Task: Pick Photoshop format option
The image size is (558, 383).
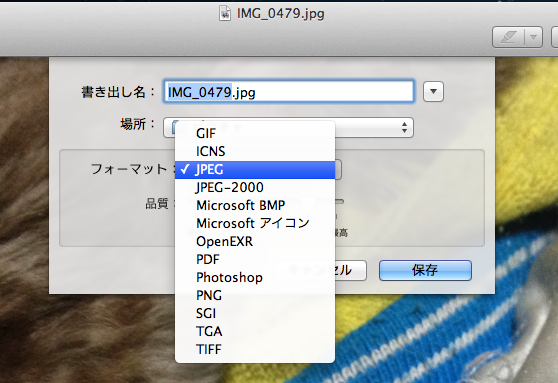Action: (x=255, y=277)
